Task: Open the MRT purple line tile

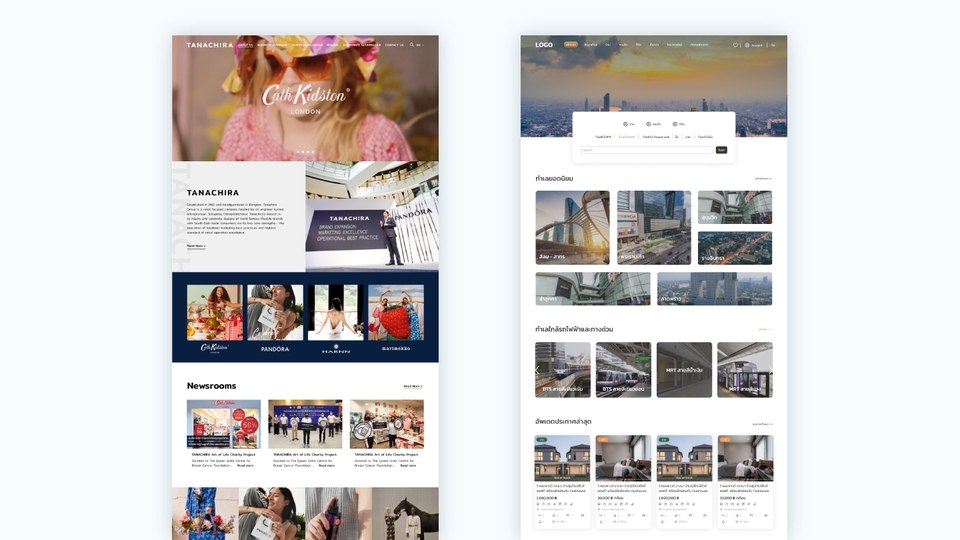Action: 744,370
